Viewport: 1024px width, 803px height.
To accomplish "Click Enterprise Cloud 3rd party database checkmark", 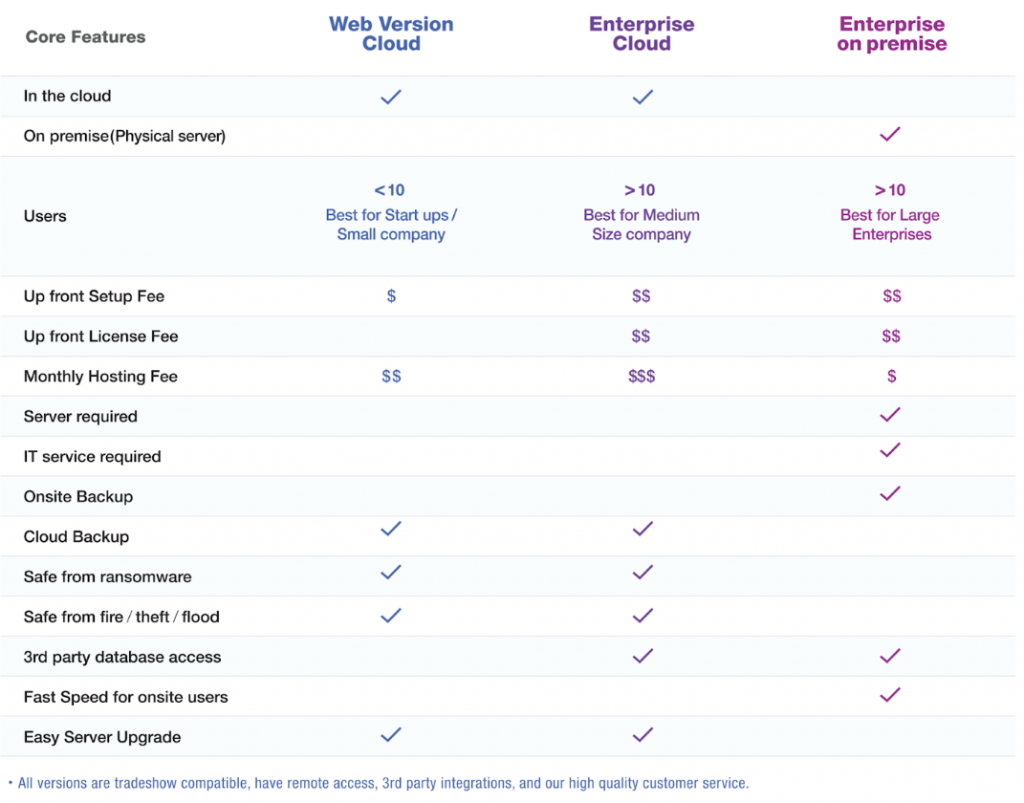I will coord(643,655).
